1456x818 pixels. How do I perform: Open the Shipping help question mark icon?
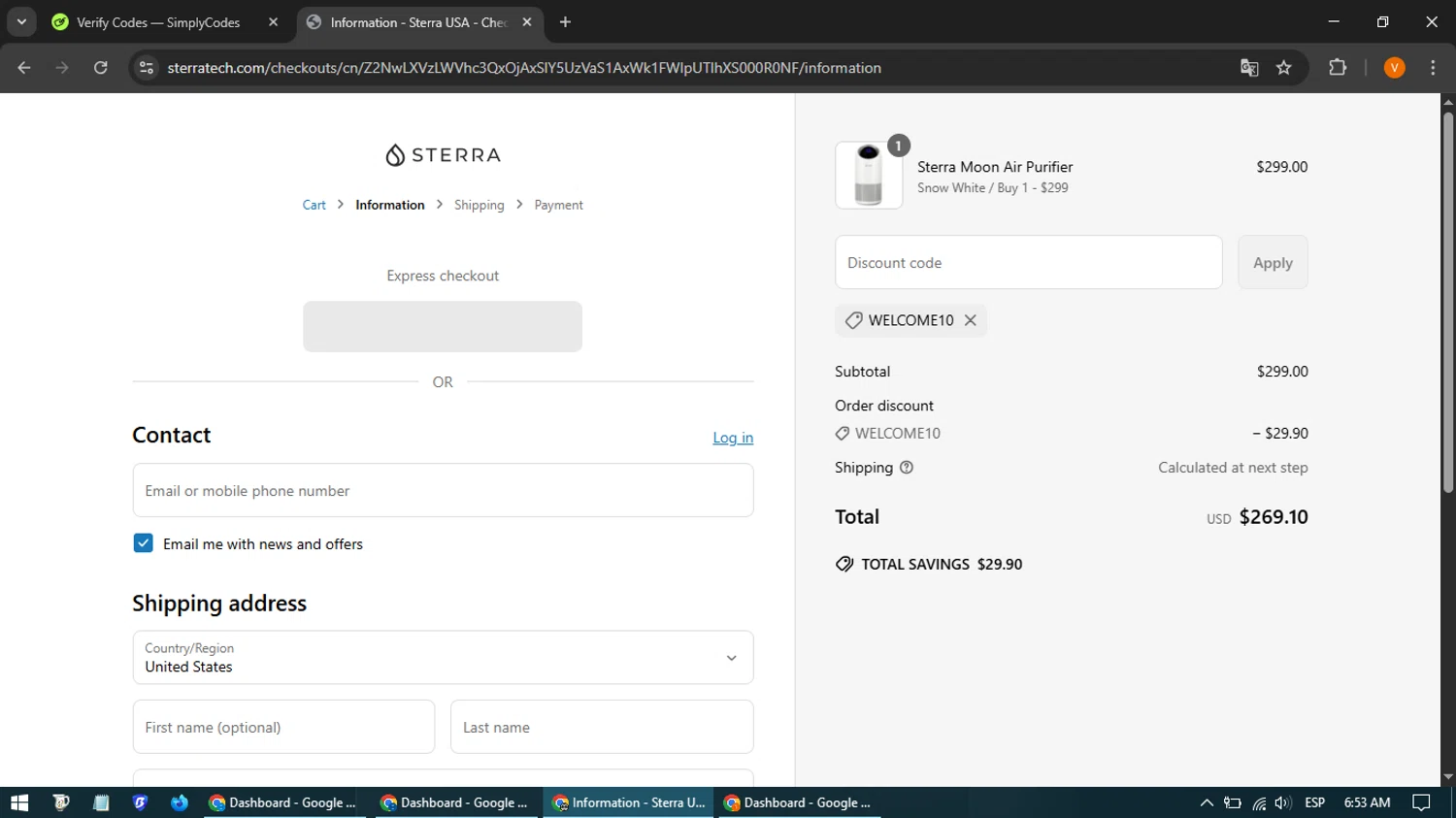point(907,468)
